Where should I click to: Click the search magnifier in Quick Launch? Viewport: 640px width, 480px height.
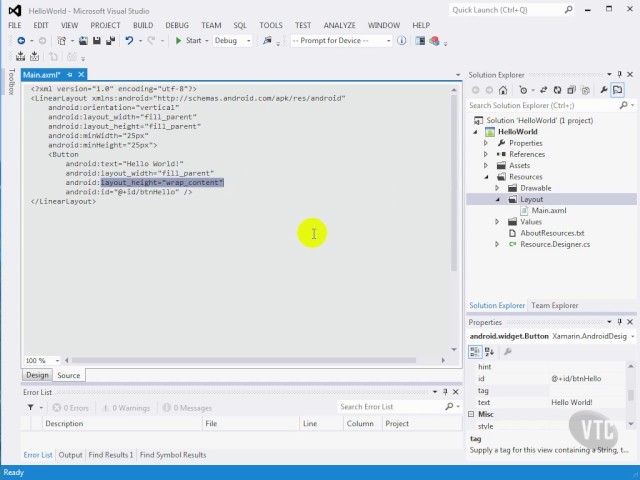coord(569,10)
